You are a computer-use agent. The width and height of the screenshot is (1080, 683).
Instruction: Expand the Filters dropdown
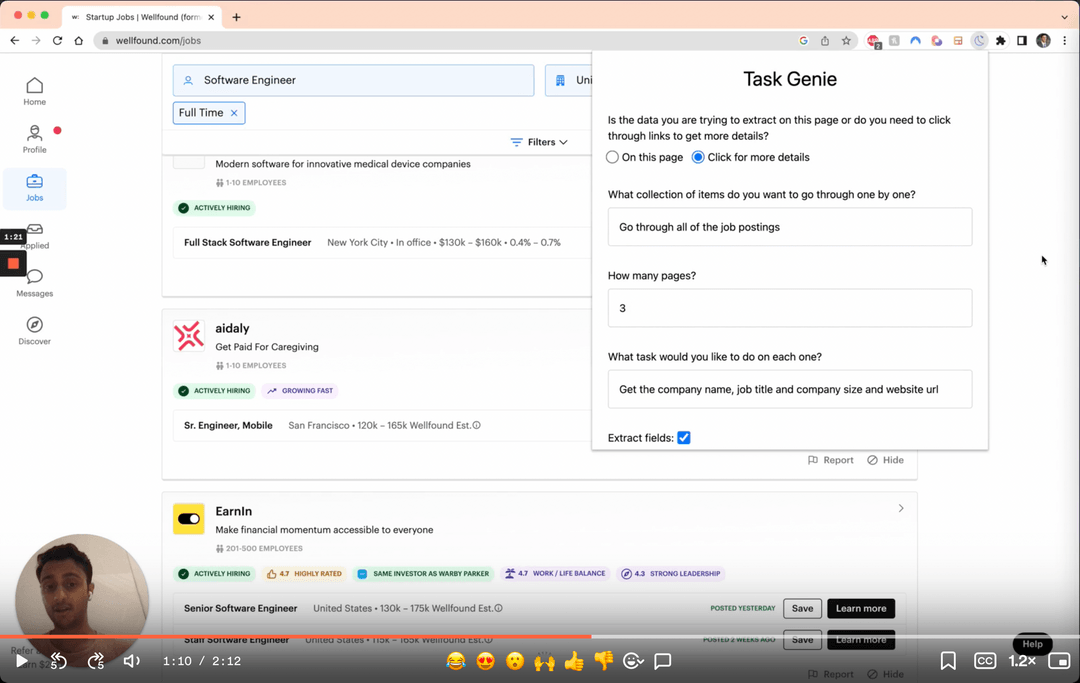538,142
